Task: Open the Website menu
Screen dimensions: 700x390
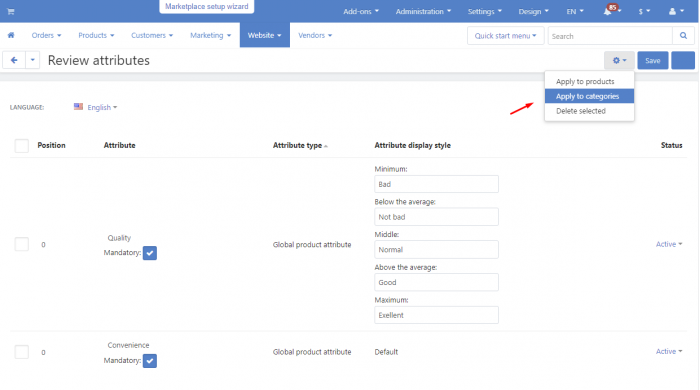Action: coord(265,35)
